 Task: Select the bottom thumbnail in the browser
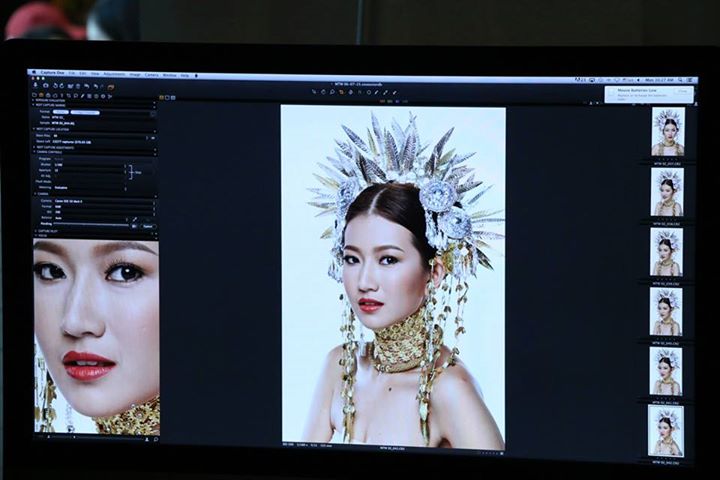tap(665, 430)
